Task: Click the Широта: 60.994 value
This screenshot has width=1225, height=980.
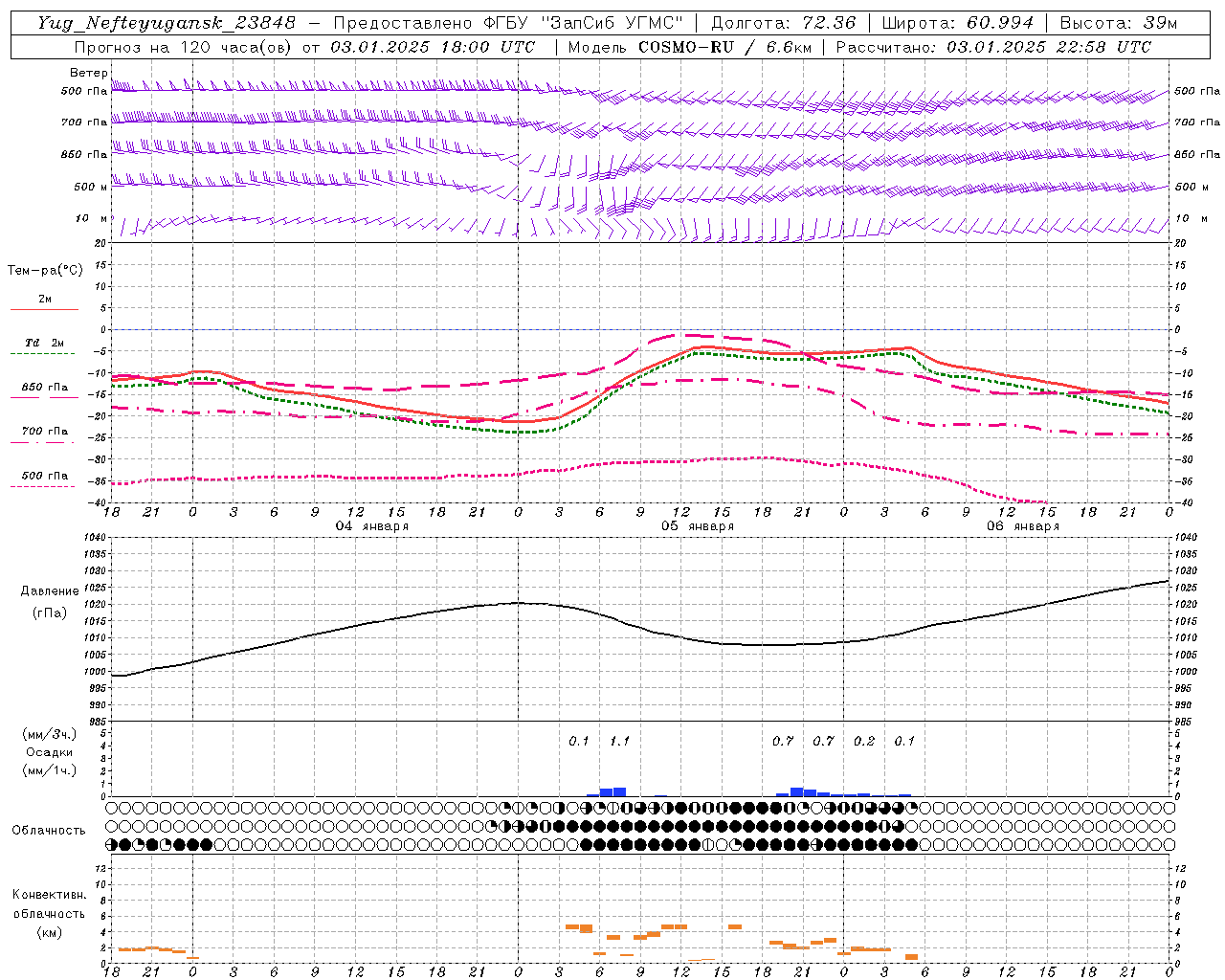Action: coord(958,23)
